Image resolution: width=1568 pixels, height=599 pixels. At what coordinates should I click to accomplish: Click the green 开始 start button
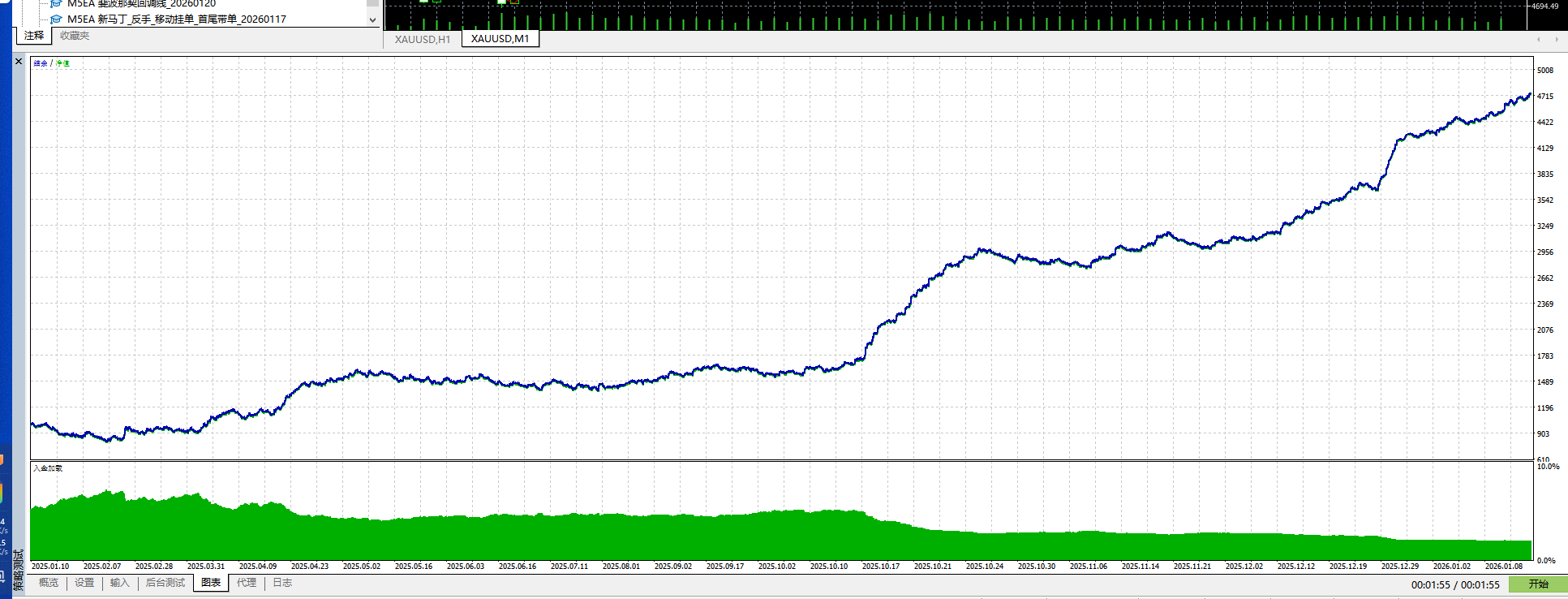coord(1538,584)
